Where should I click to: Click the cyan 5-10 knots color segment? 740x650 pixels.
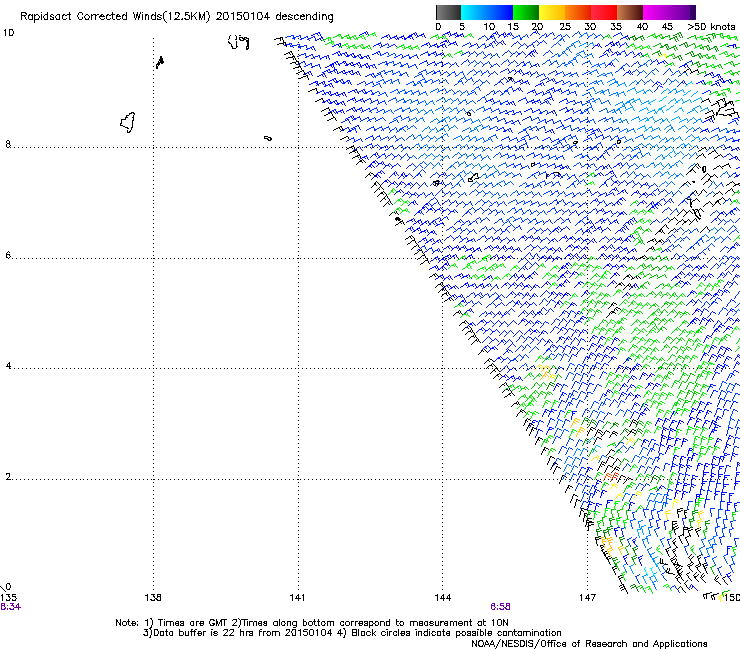pos(474,12)
